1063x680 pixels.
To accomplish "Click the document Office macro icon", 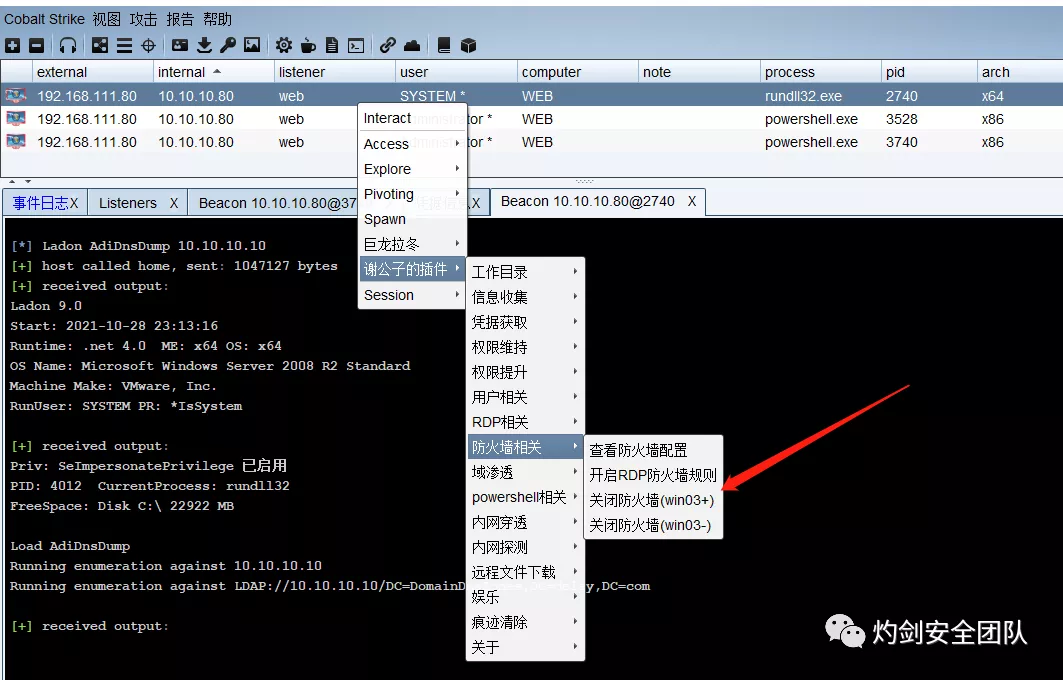I will click(x=332, y=45).
